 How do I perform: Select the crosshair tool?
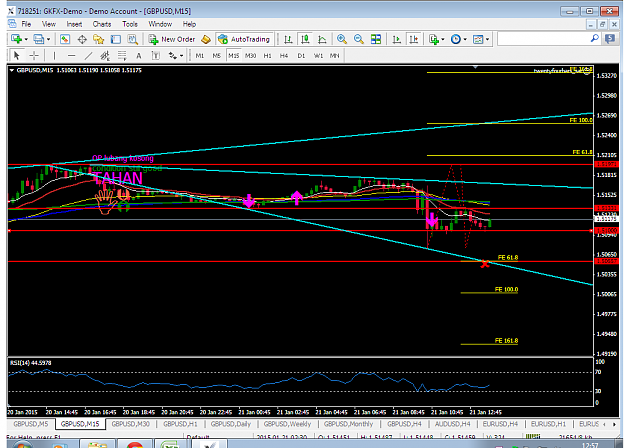tap(34, 55)
